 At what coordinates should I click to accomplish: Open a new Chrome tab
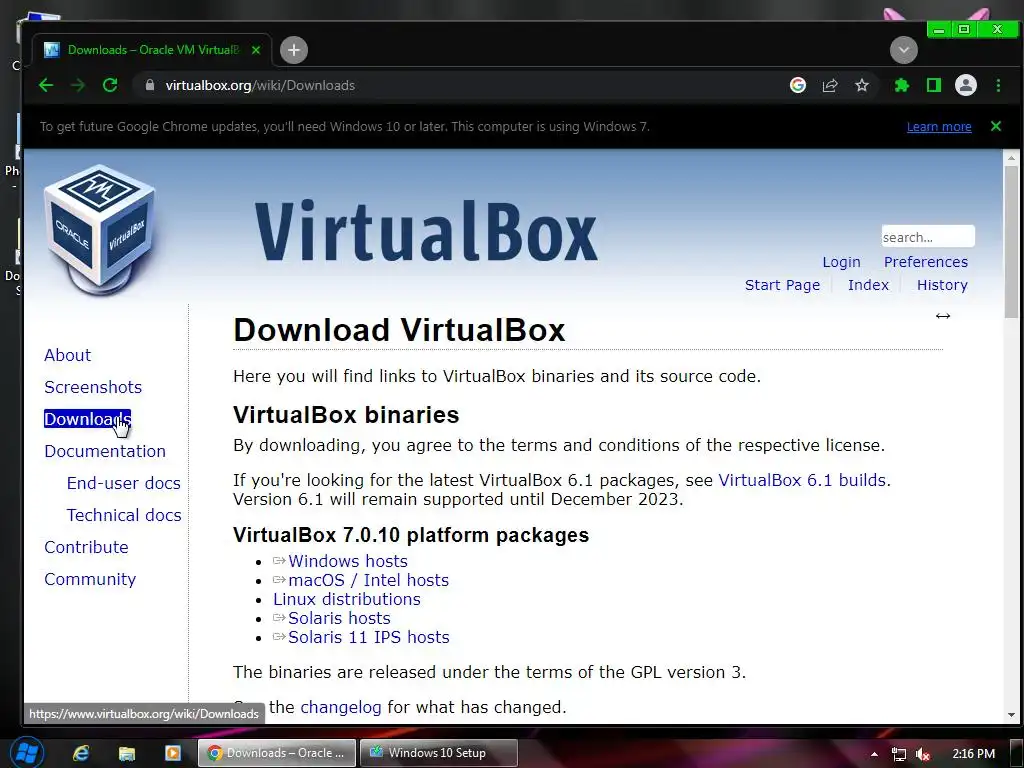click(x=294, y=50)
